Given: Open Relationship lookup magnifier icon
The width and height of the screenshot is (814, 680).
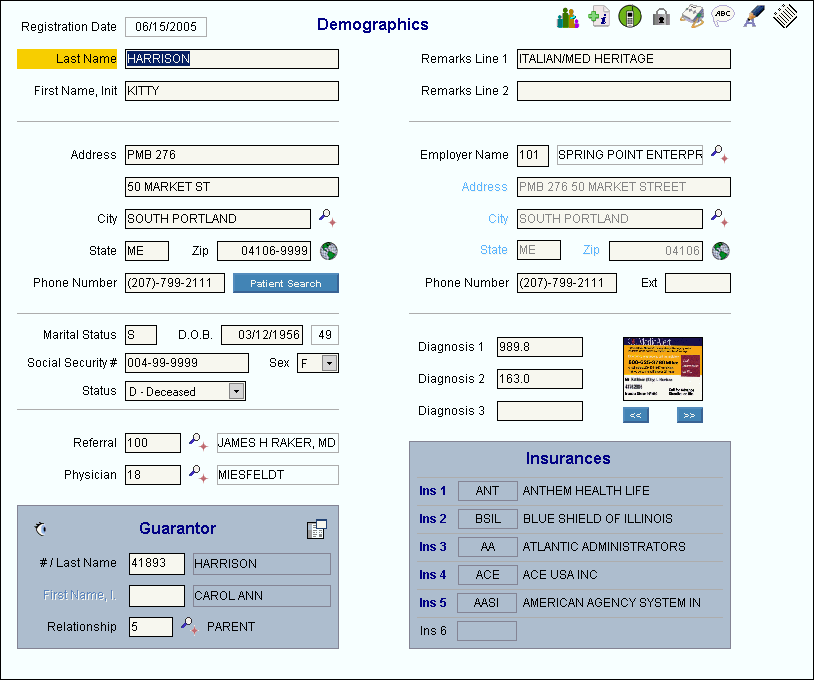Looking at the screenshot, I should click(x=189, y=626).
